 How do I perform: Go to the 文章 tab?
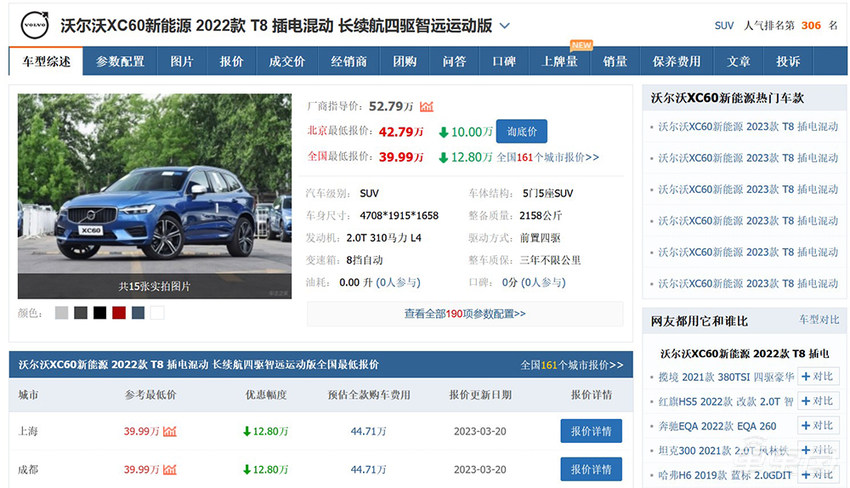click(x=738, y=61)
